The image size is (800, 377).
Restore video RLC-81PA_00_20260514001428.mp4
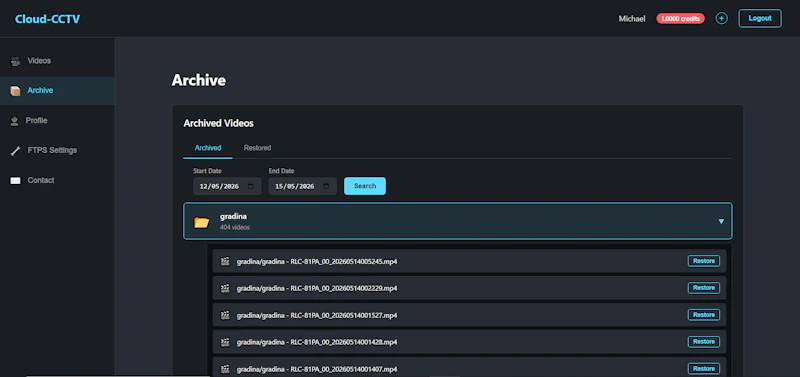(704, 342)
